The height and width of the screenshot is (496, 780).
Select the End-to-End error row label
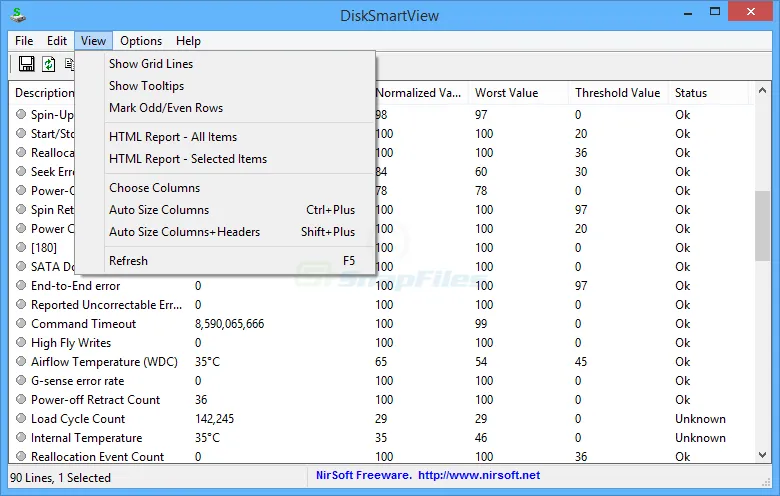pyautogui.click(x=76, y=286)
